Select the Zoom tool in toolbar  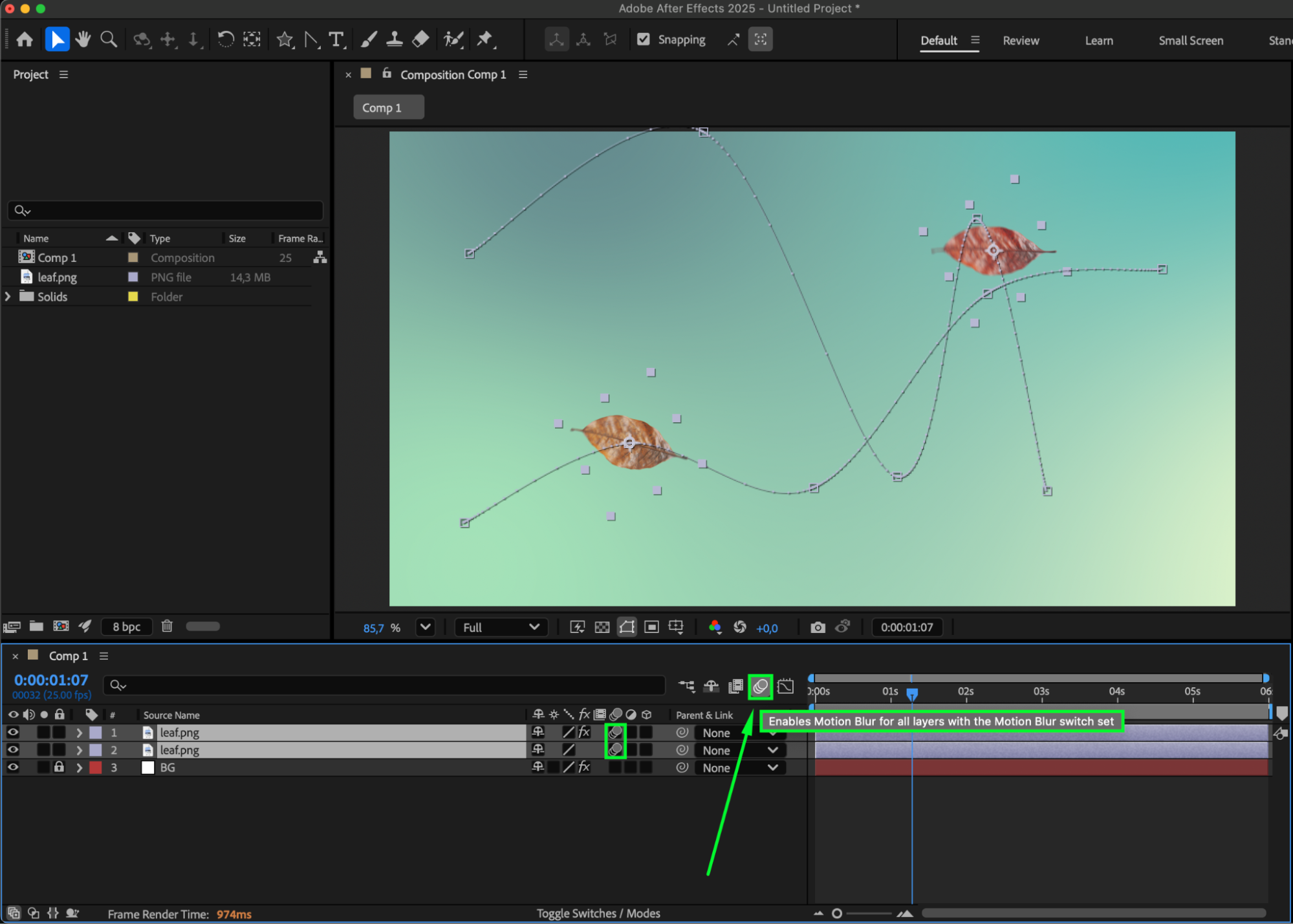[x=109, y=39]
